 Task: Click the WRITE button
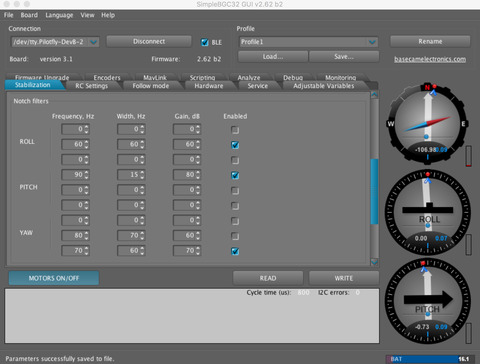344,278
